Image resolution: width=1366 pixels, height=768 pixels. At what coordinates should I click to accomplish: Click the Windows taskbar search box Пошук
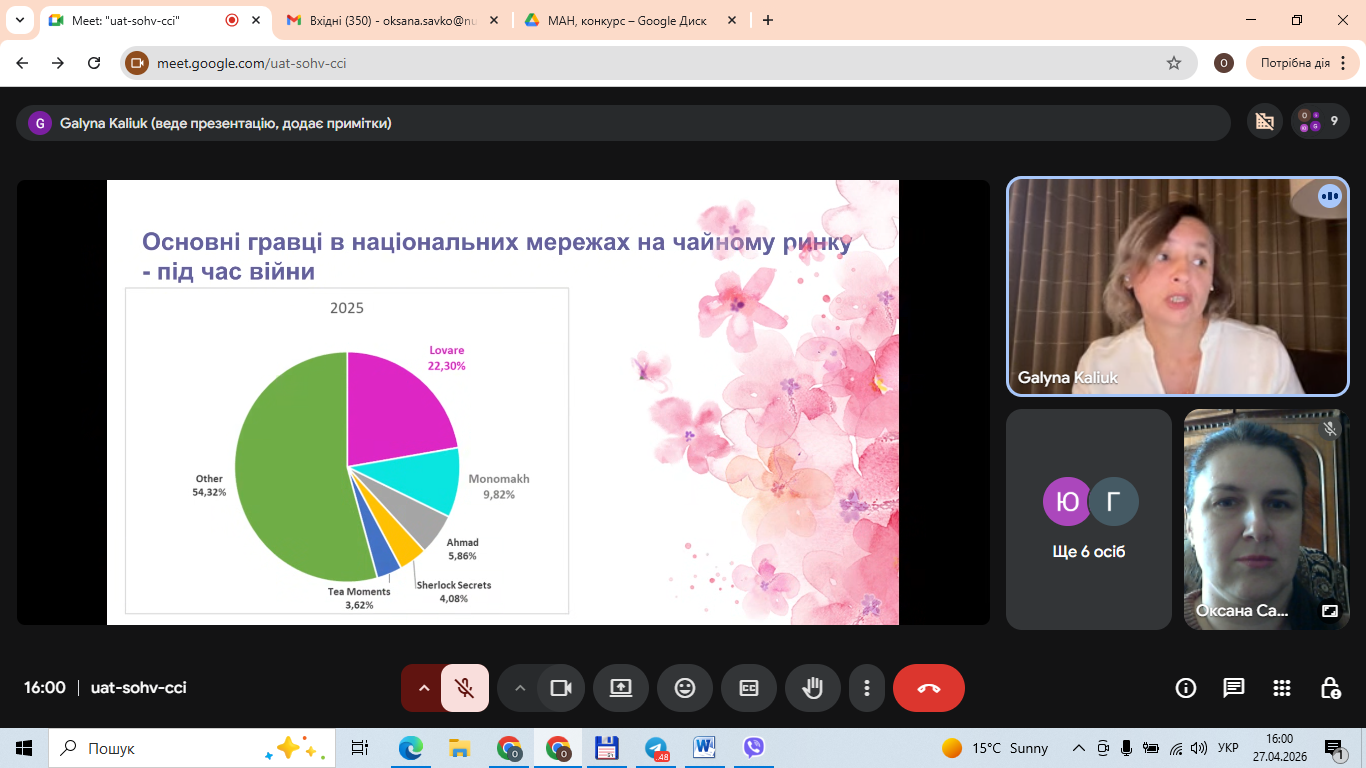point(190,748)
